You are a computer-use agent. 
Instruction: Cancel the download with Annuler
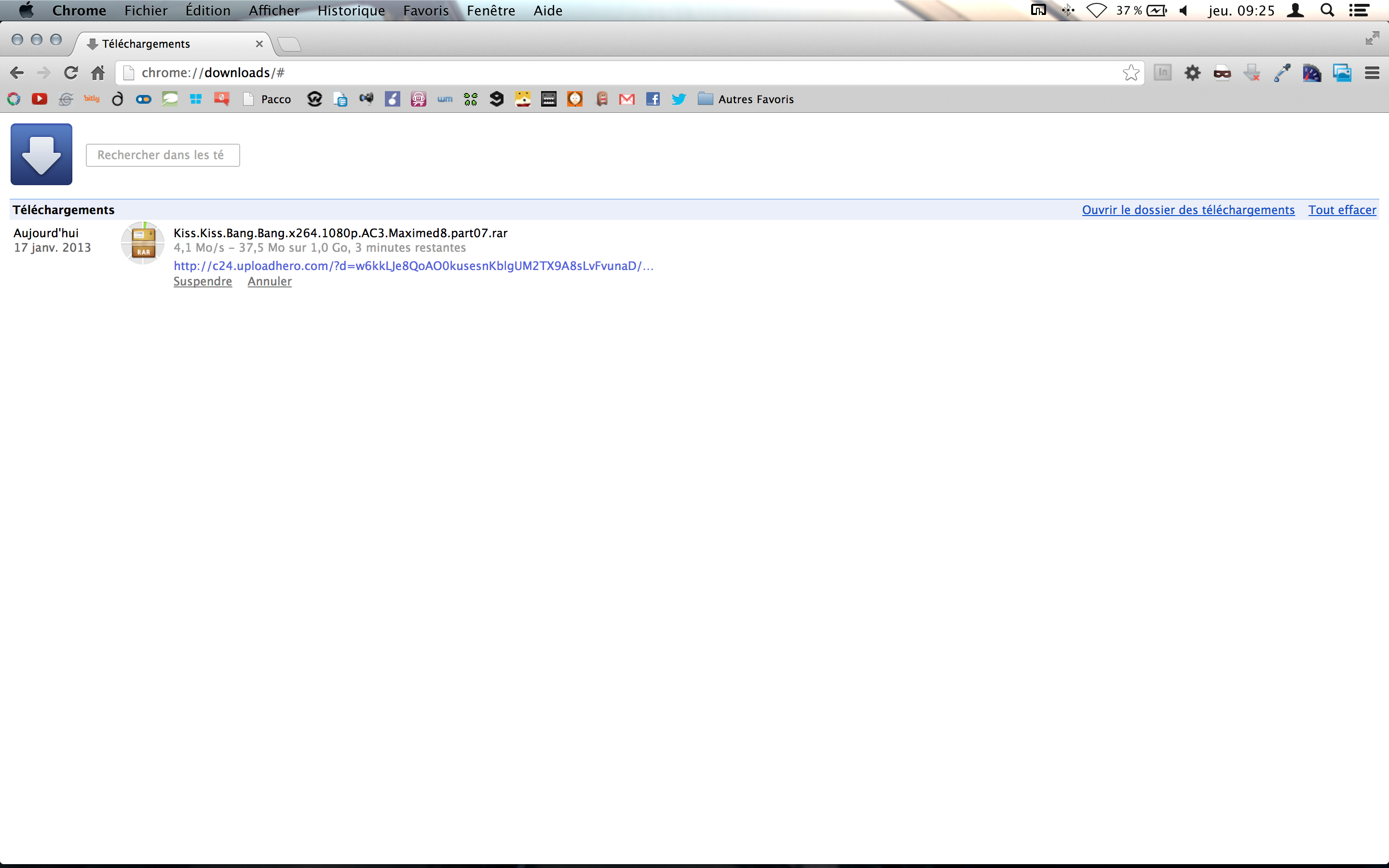click(x=269, y=281)
